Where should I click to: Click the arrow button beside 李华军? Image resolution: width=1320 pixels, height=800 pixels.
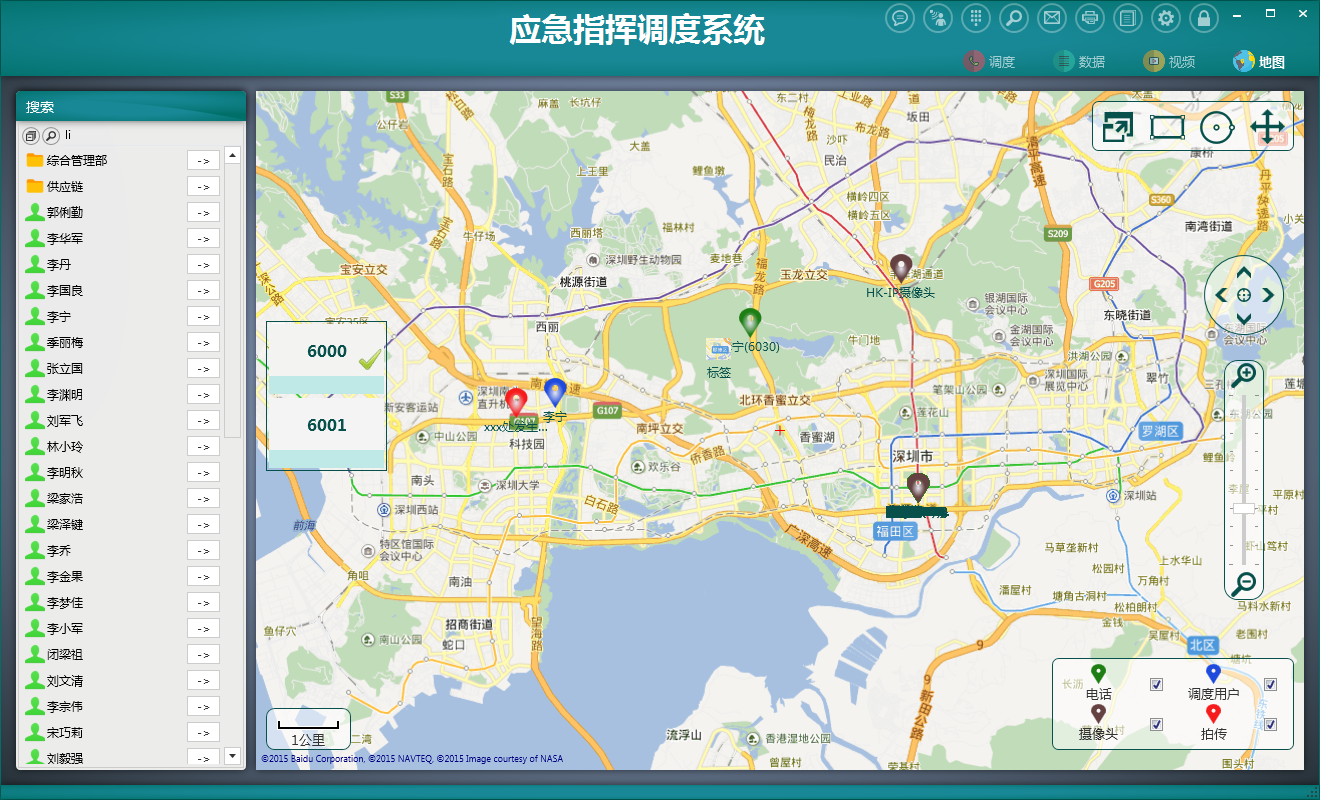[x=203, y=238]
